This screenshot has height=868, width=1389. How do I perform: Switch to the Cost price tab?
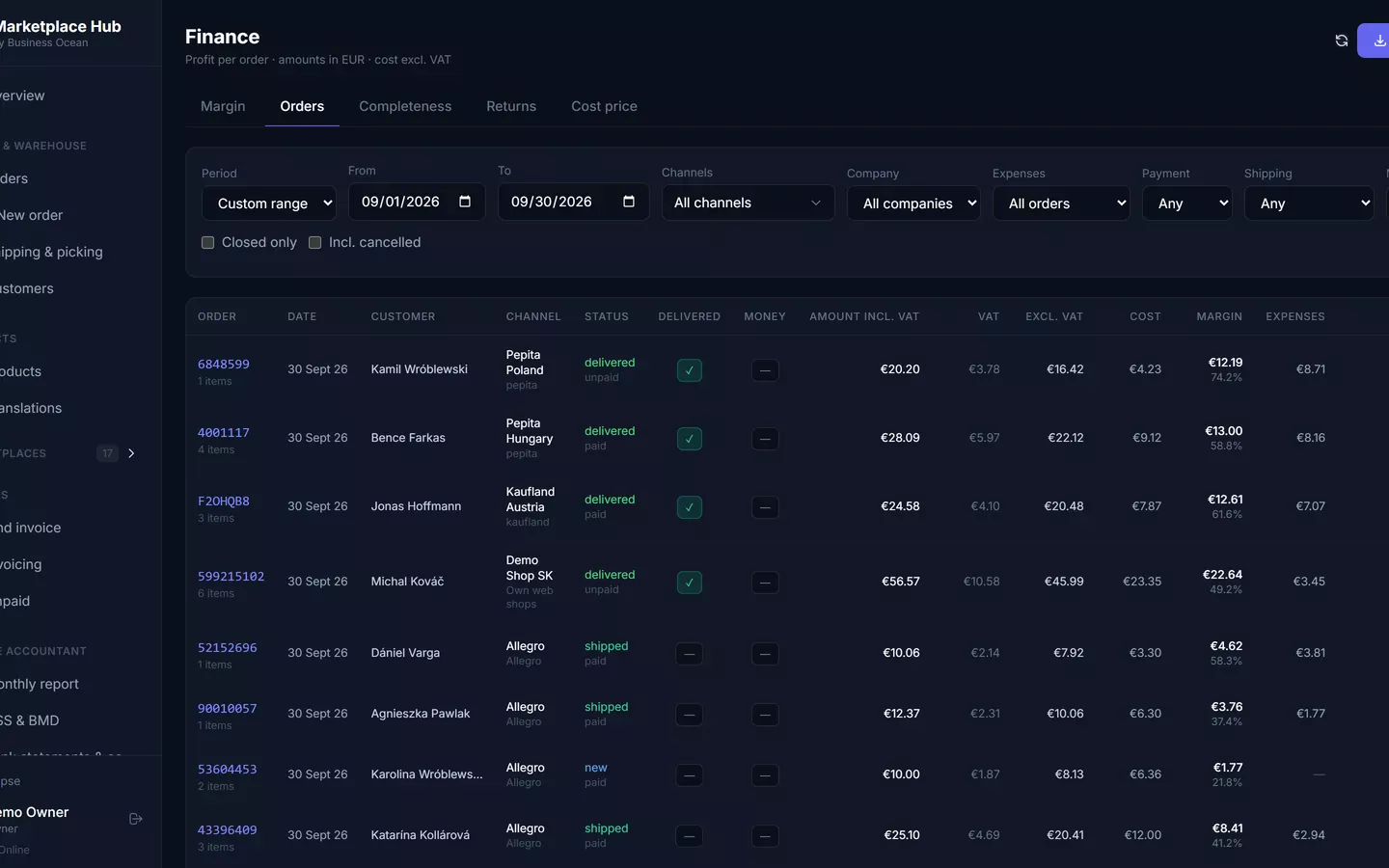(604, 106)
